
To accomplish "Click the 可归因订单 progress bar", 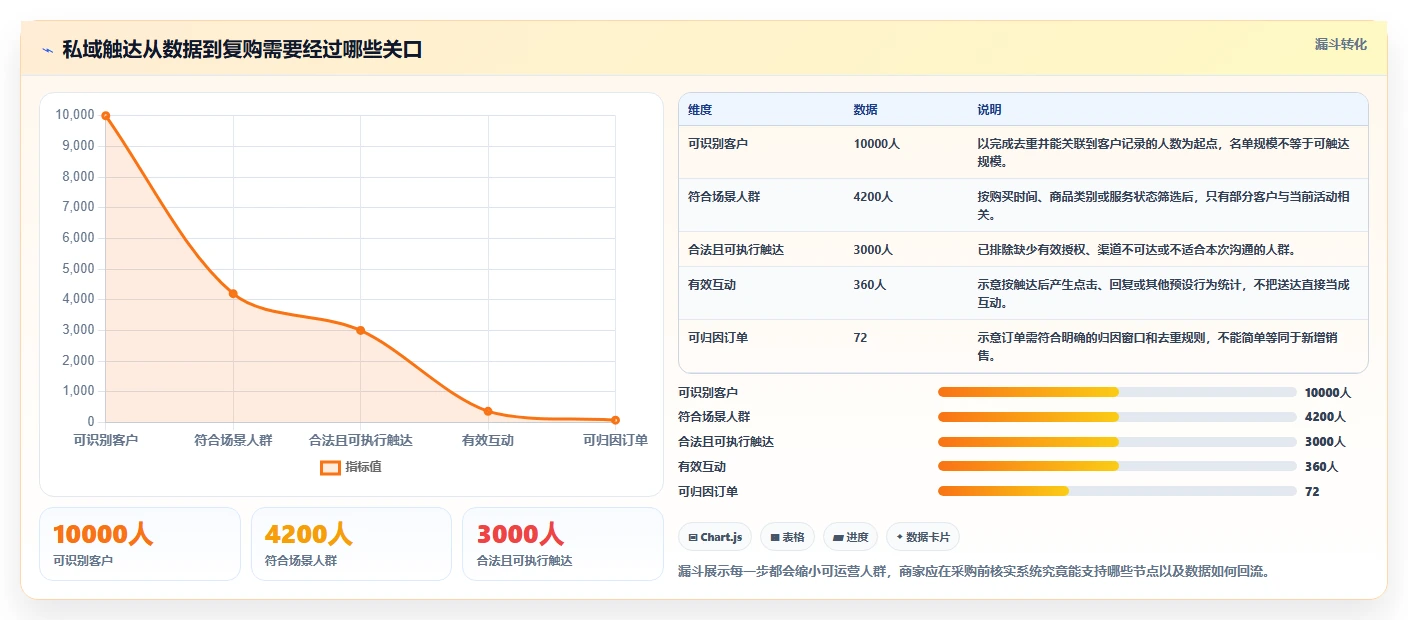I will click(x=1117, y=491).
